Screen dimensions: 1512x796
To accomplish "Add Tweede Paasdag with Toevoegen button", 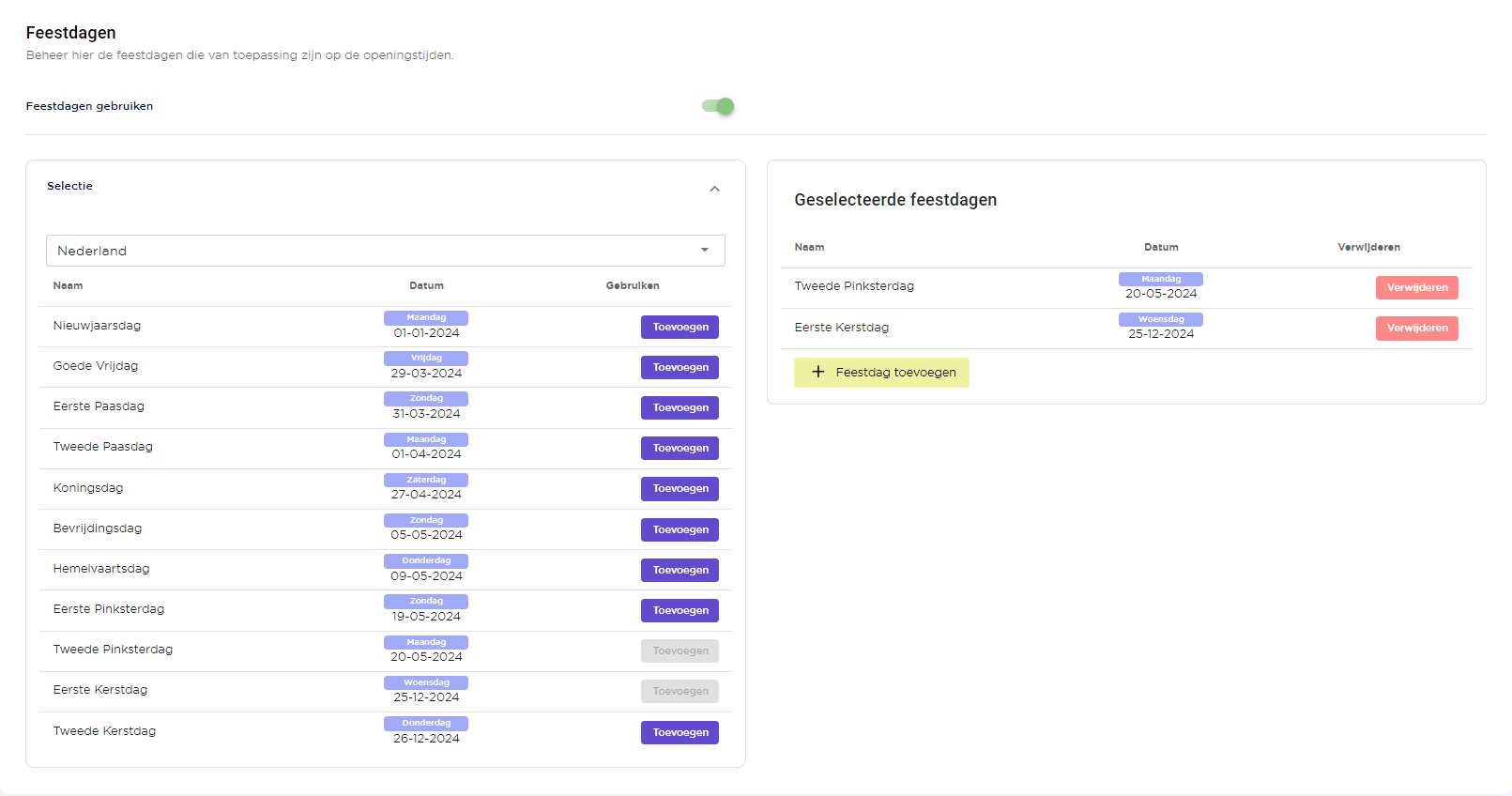I will click(680, 448).
